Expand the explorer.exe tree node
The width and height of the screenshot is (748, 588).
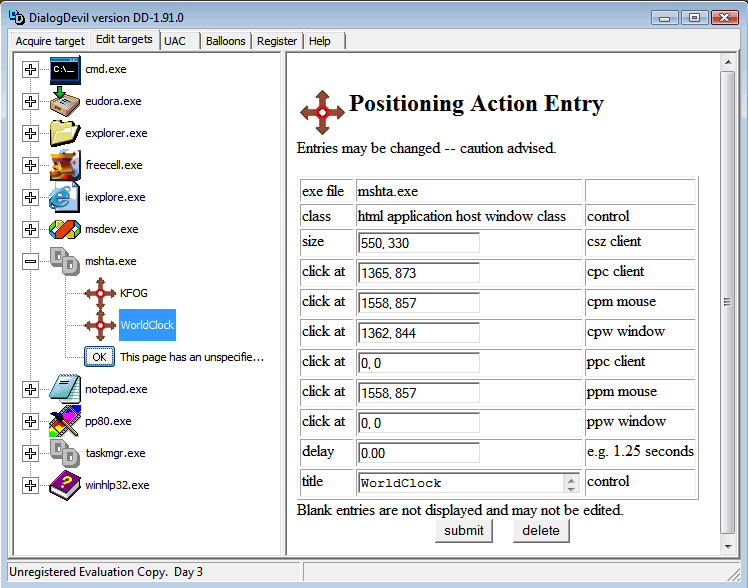30,134
